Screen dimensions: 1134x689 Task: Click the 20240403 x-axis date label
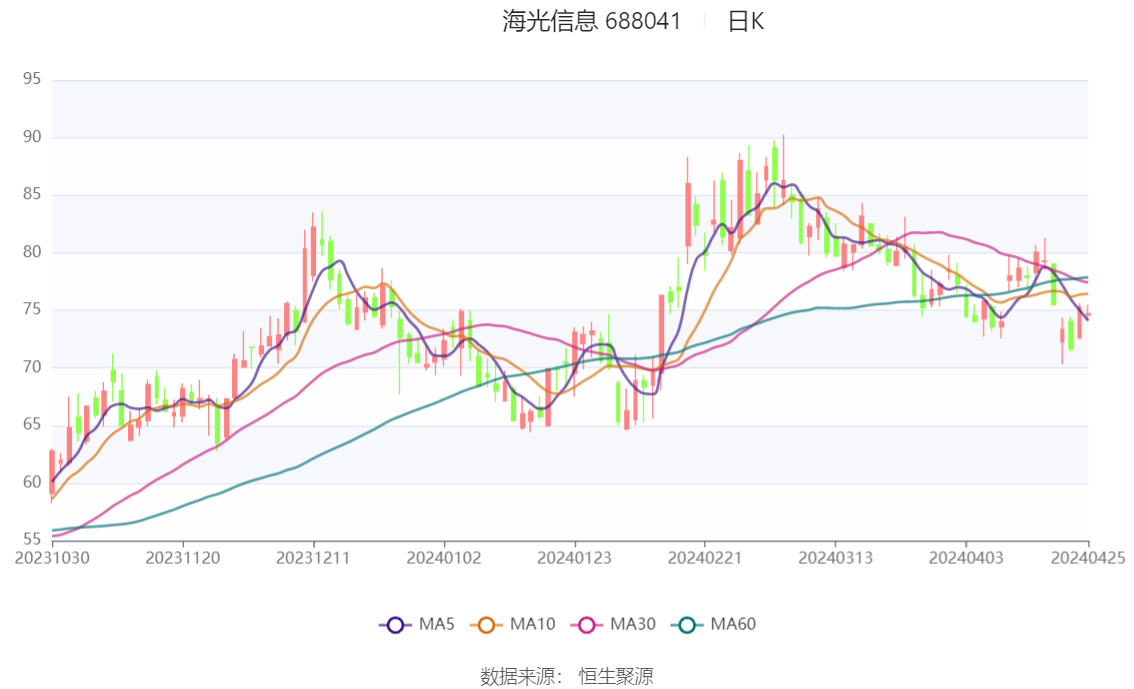coord(966,558)
